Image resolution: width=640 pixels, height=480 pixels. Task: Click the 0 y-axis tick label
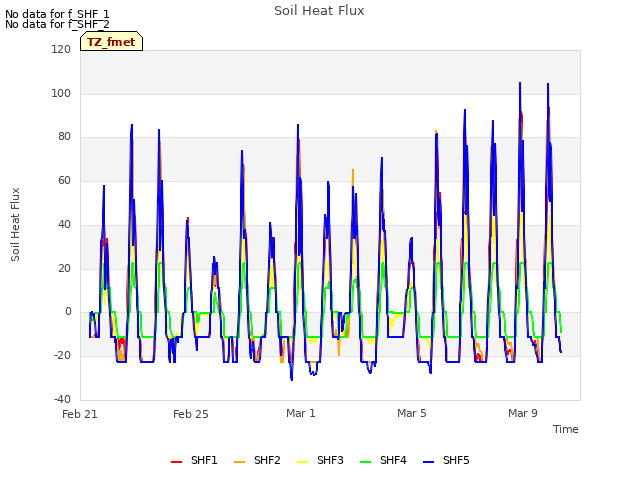coord(68,312)
